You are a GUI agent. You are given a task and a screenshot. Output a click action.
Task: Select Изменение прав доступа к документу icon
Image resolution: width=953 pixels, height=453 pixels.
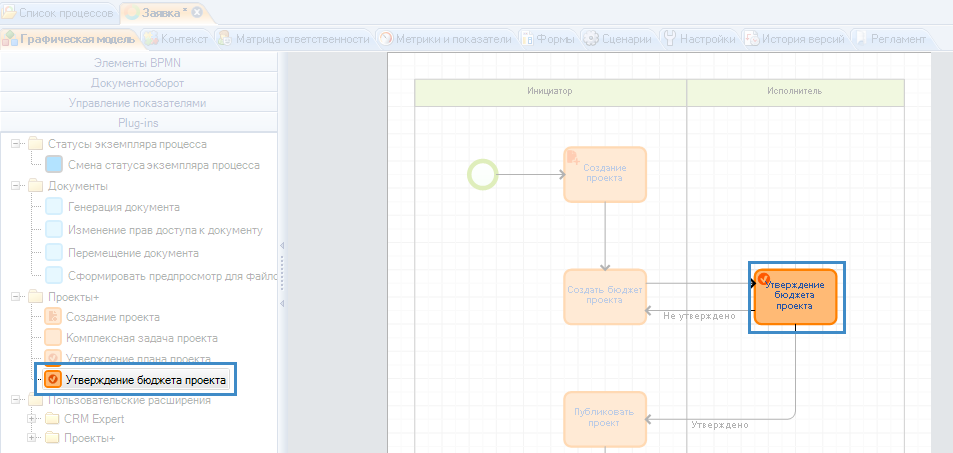54,230
